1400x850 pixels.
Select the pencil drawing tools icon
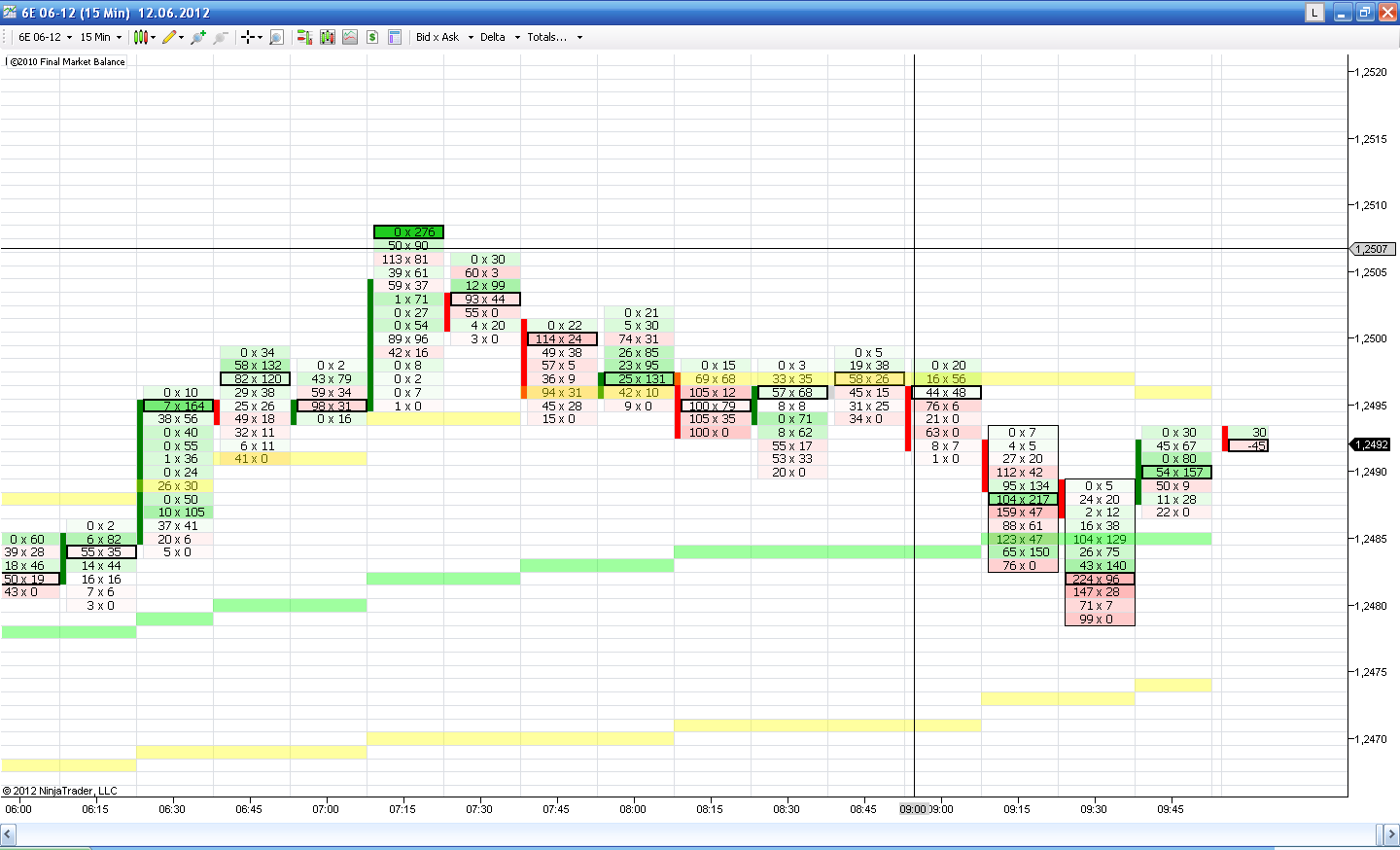(x=170, y=37)
